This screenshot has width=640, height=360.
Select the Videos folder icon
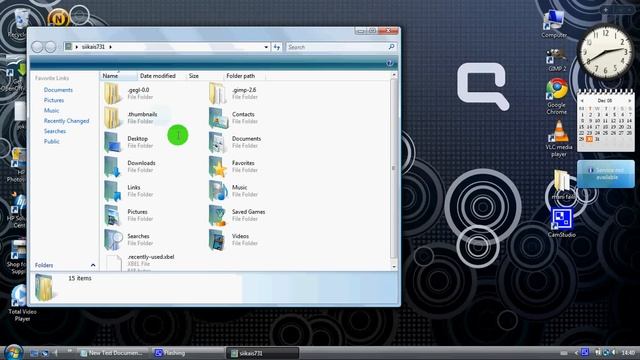pos(217,240)
